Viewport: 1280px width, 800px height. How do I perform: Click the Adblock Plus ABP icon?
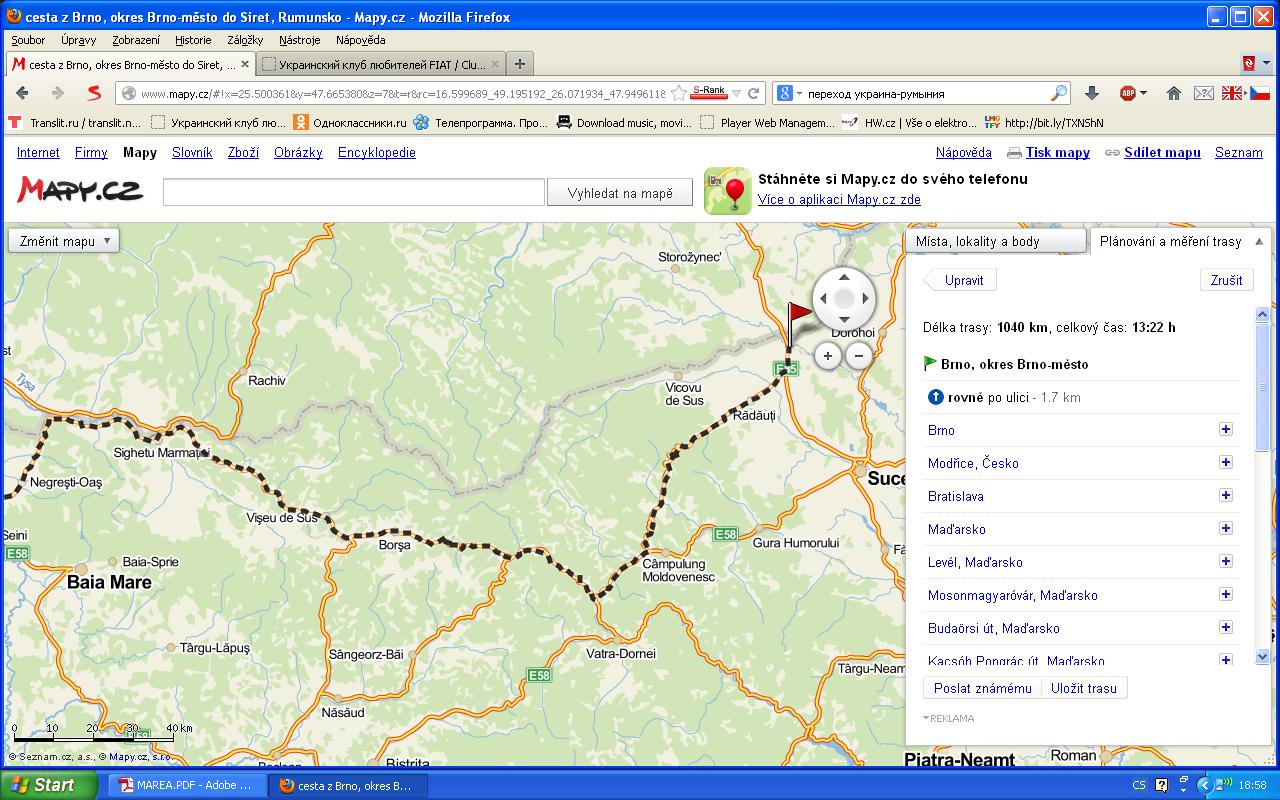pos(1127,93)
